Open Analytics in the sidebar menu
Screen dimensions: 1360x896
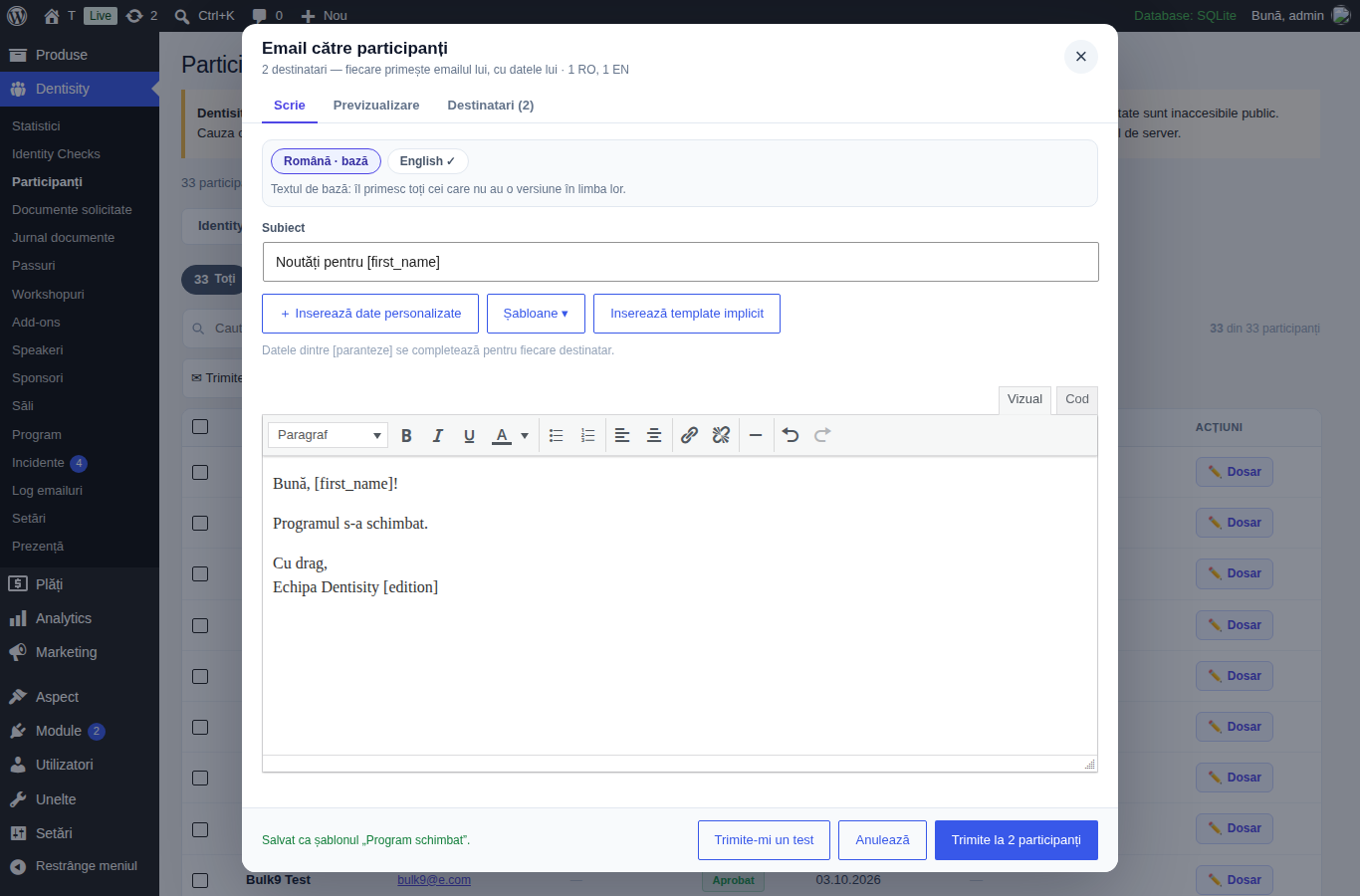[64, 618]
